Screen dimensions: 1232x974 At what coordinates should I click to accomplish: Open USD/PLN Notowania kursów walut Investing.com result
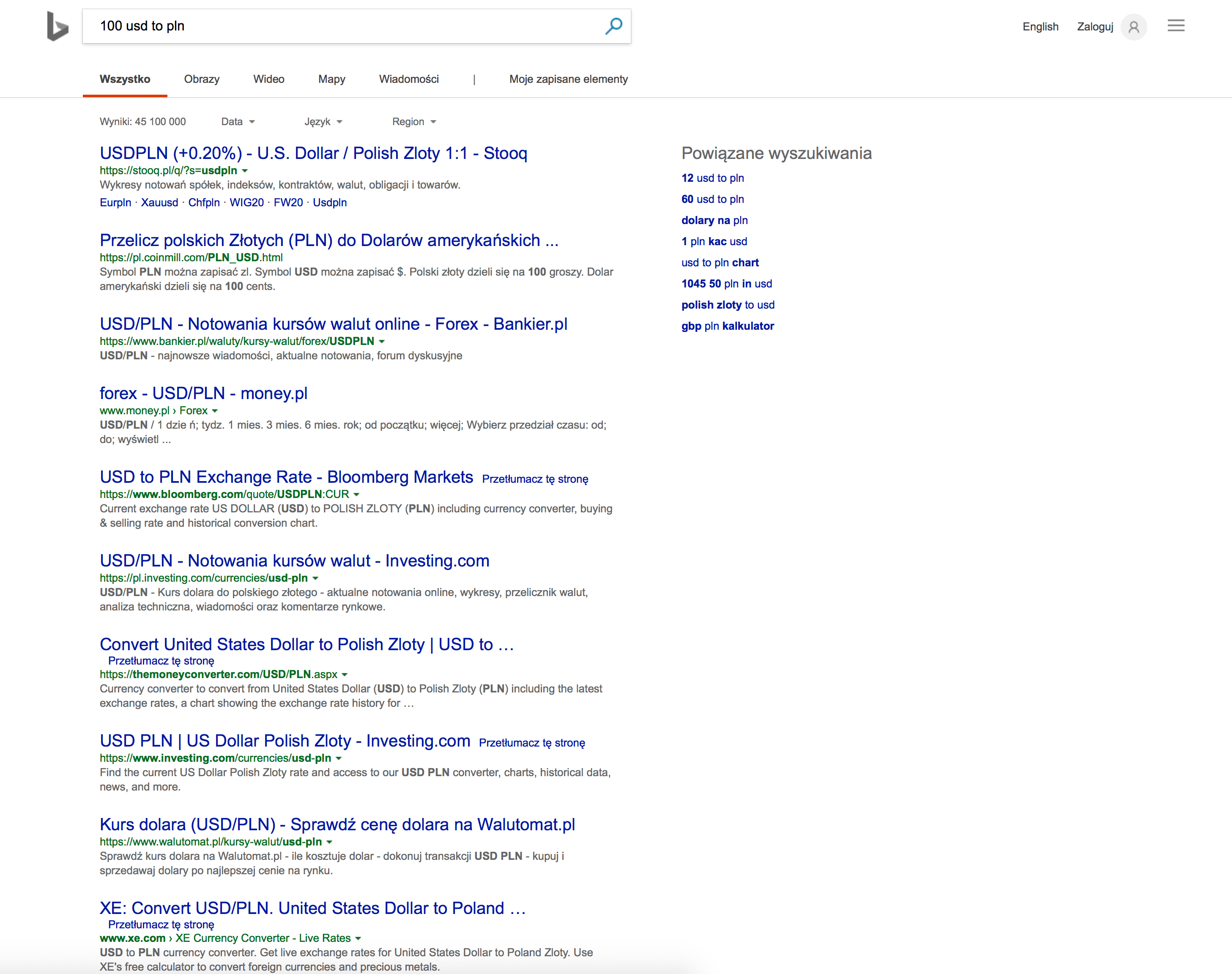[294, 561]
